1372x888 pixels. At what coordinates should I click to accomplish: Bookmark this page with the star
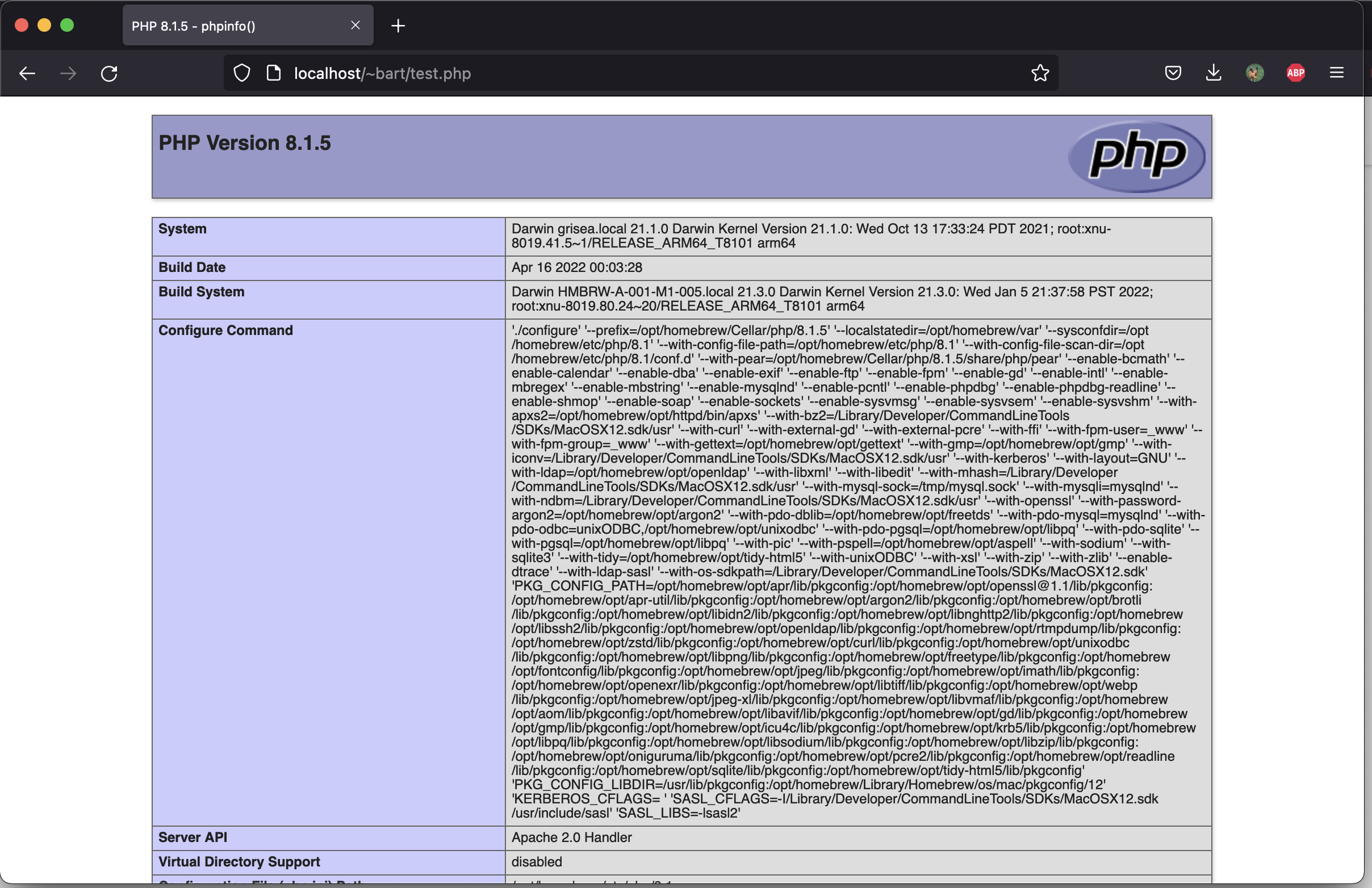pyautogui.click(x=1040, y=73)
